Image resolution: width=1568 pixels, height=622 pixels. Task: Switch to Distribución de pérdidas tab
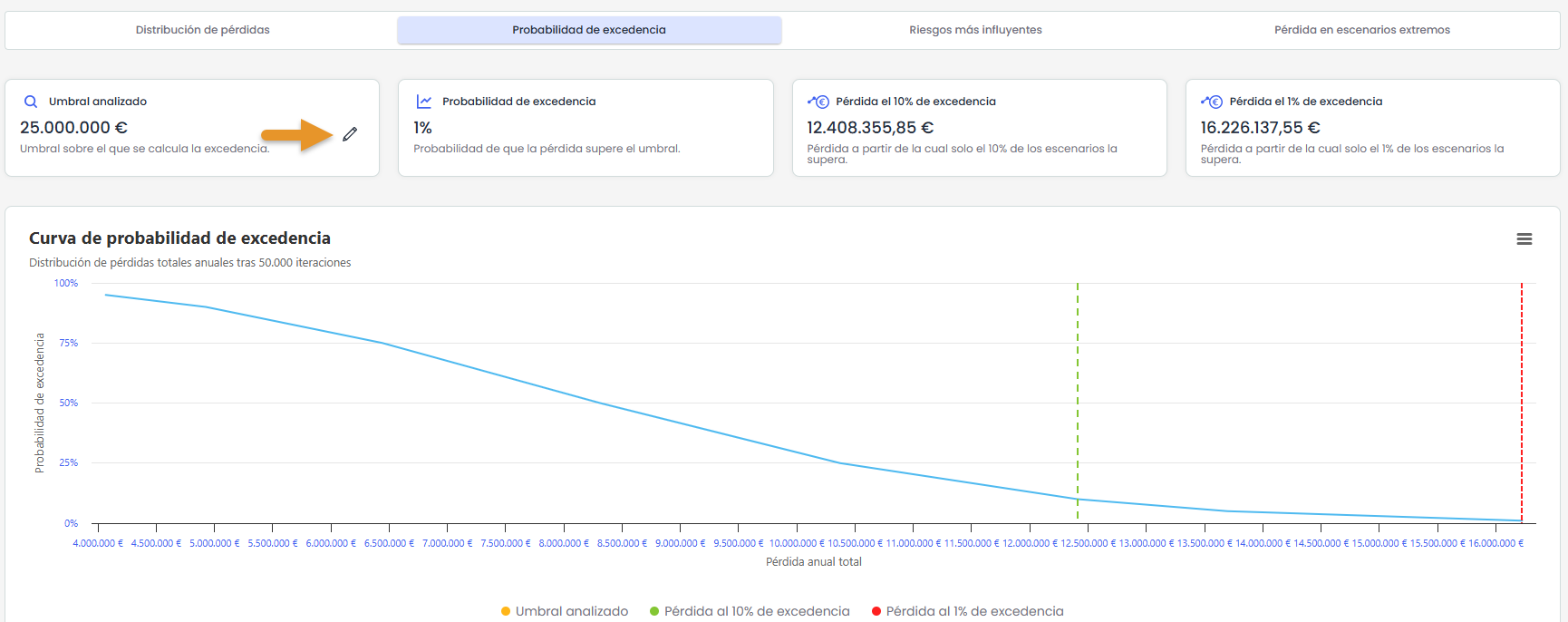click(203, 30)
